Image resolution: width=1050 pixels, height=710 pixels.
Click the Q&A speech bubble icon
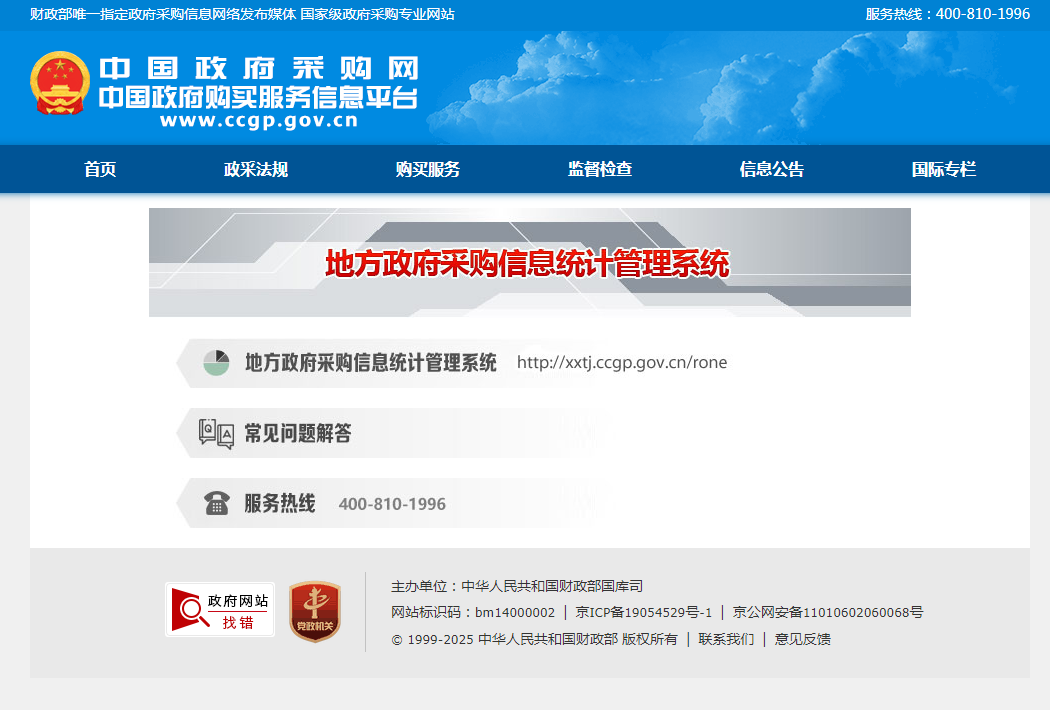pos(216,433)
